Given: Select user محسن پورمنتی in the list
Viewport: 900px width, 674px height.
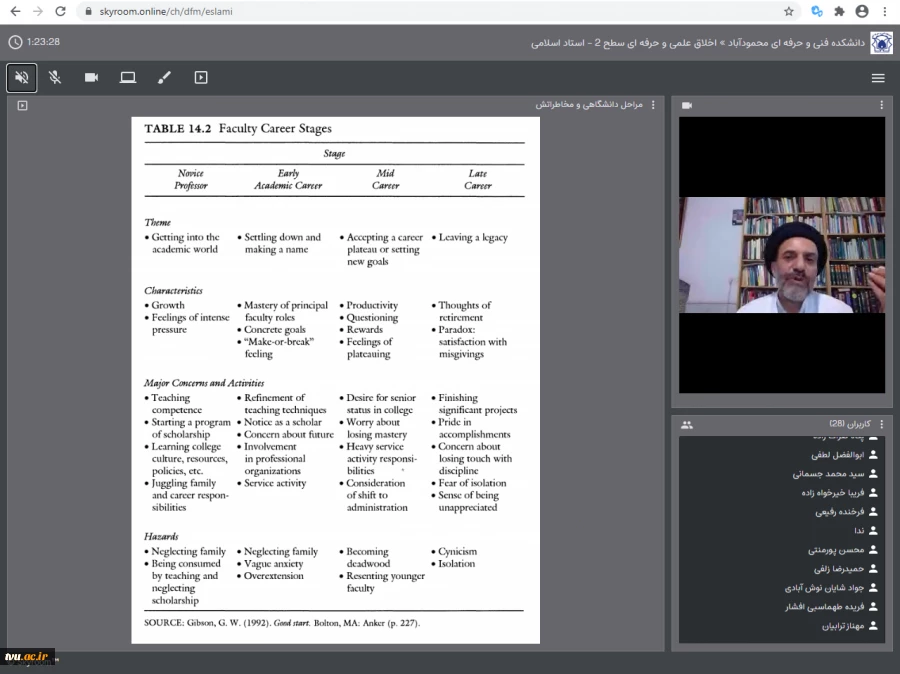Looking at the screenshot, I should tap(835, 550).
